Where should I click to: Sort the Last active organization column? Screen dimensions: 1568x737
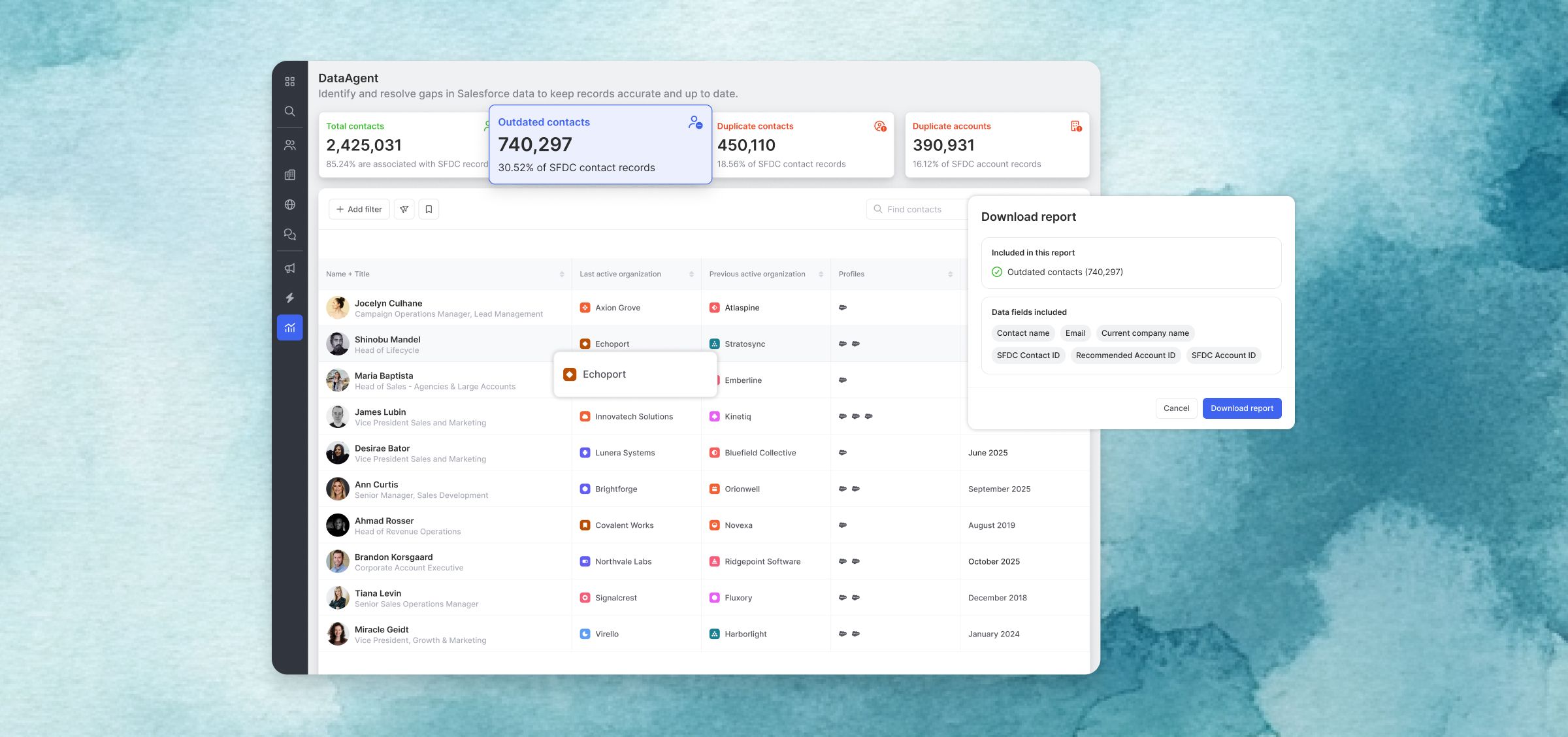(x=691, y=274)
